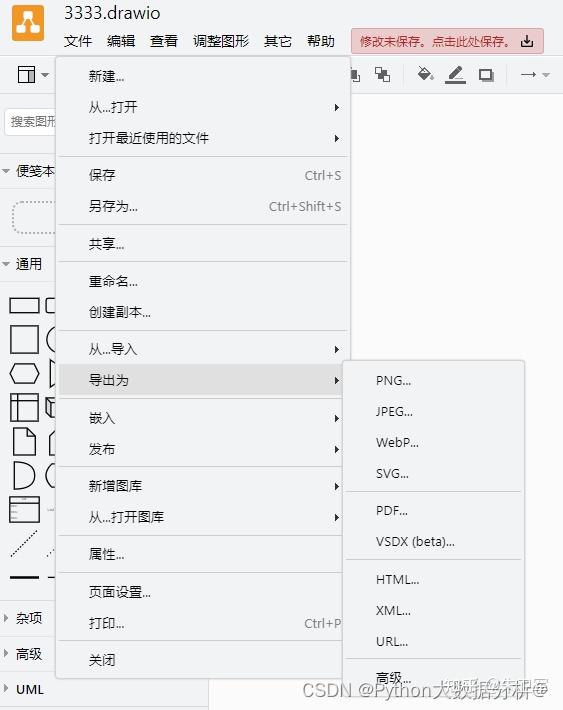
Task: Select the line color pen icon
Action: click(455, 75)
